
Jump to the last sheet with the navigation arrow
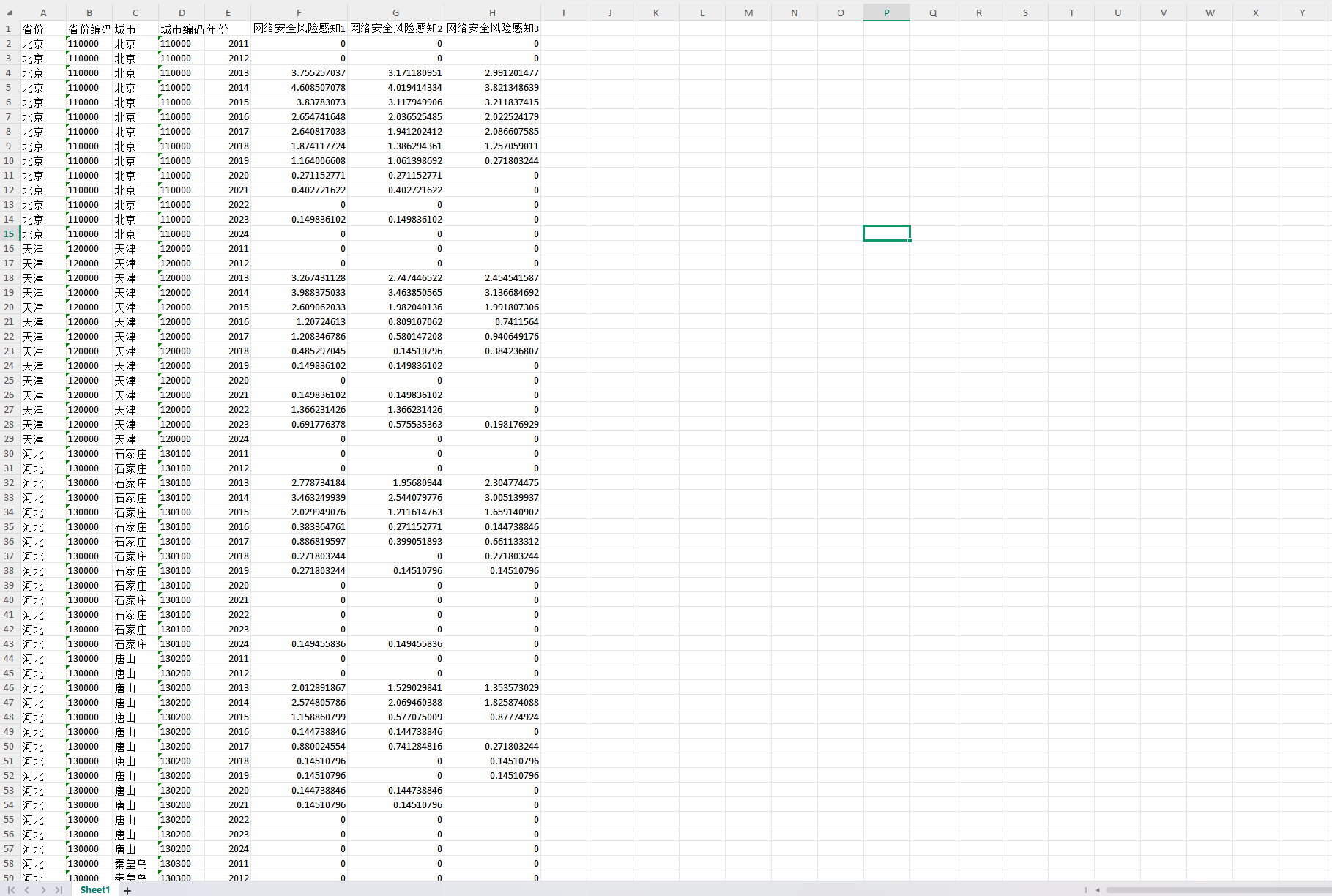[x=59, y=890]
